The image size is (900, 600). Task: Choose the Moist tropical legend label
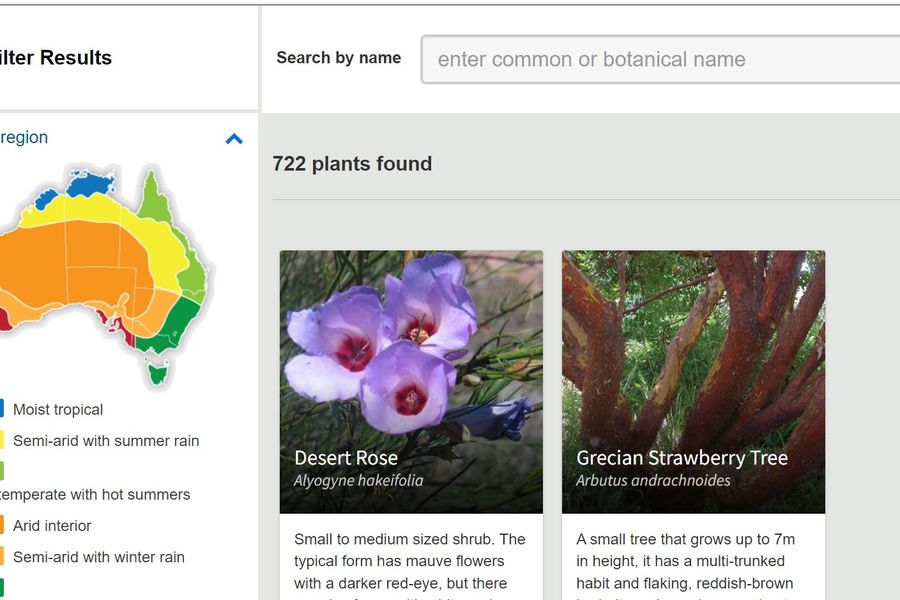coord(58,409)
